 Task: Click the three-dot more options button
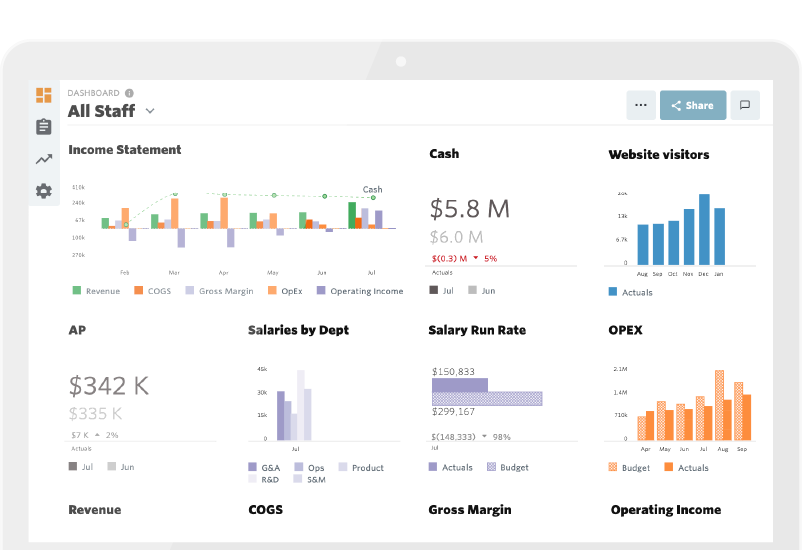click(641, 105)
